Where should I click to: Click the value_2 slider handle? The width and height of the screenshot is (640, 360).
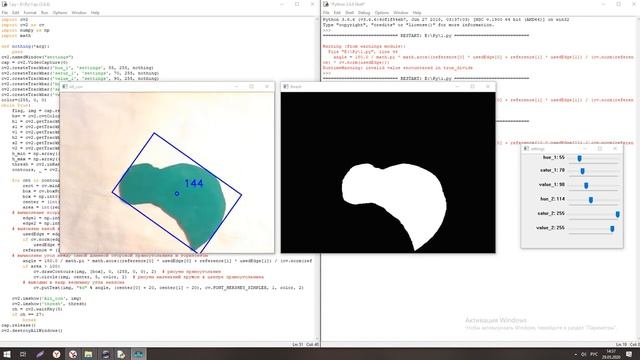pos(612,229)
